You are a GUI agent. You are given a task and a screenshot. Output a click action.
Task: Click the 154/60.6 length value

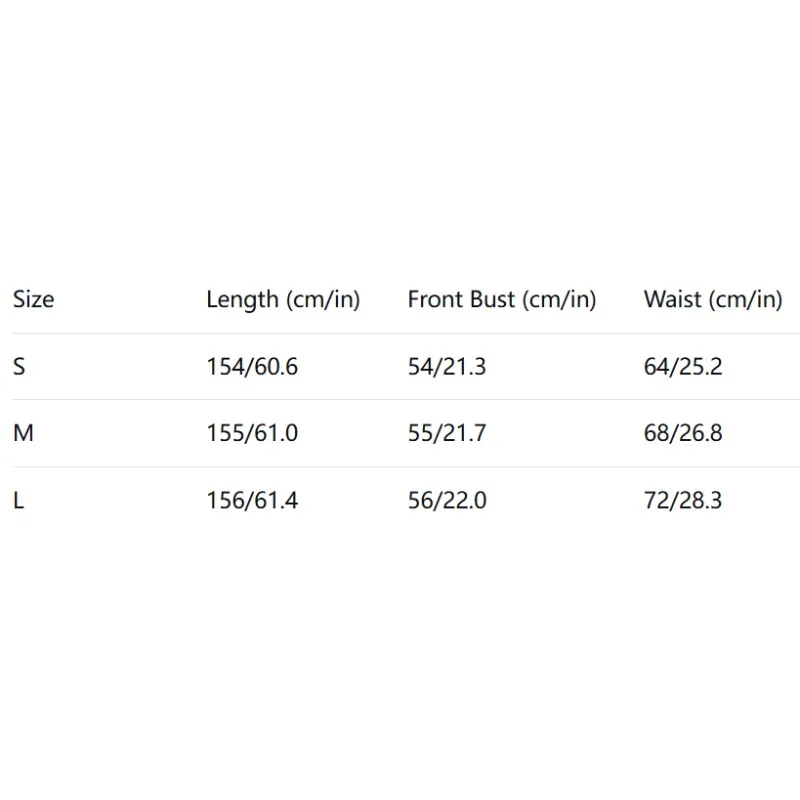pos(252,367)
